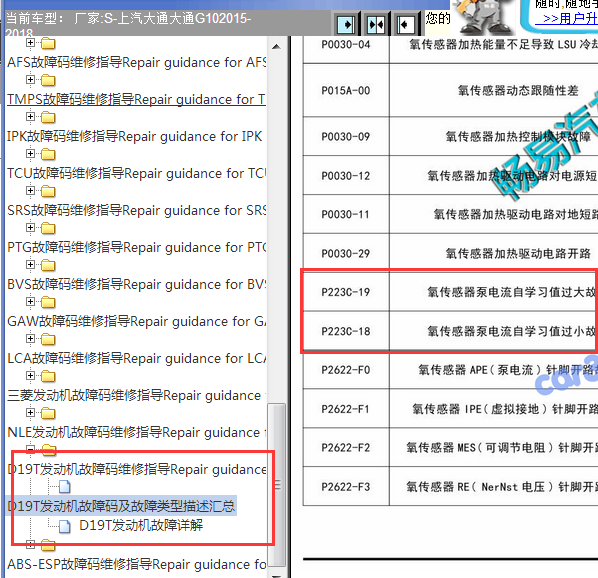Open 三菱发动机故障码维修指导 item
This screenshot has height=578, width=598.
pos(137,395)
